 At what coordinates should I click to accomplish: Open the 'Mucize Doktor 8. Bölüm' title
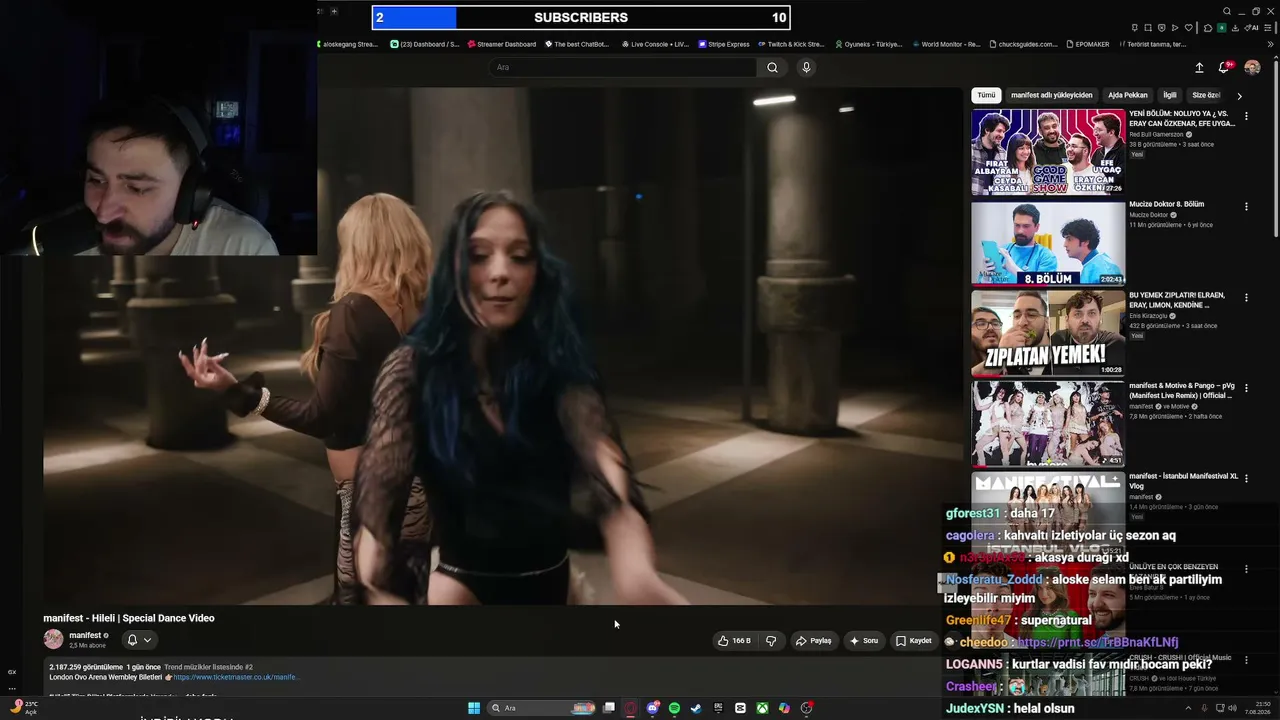1167,204
